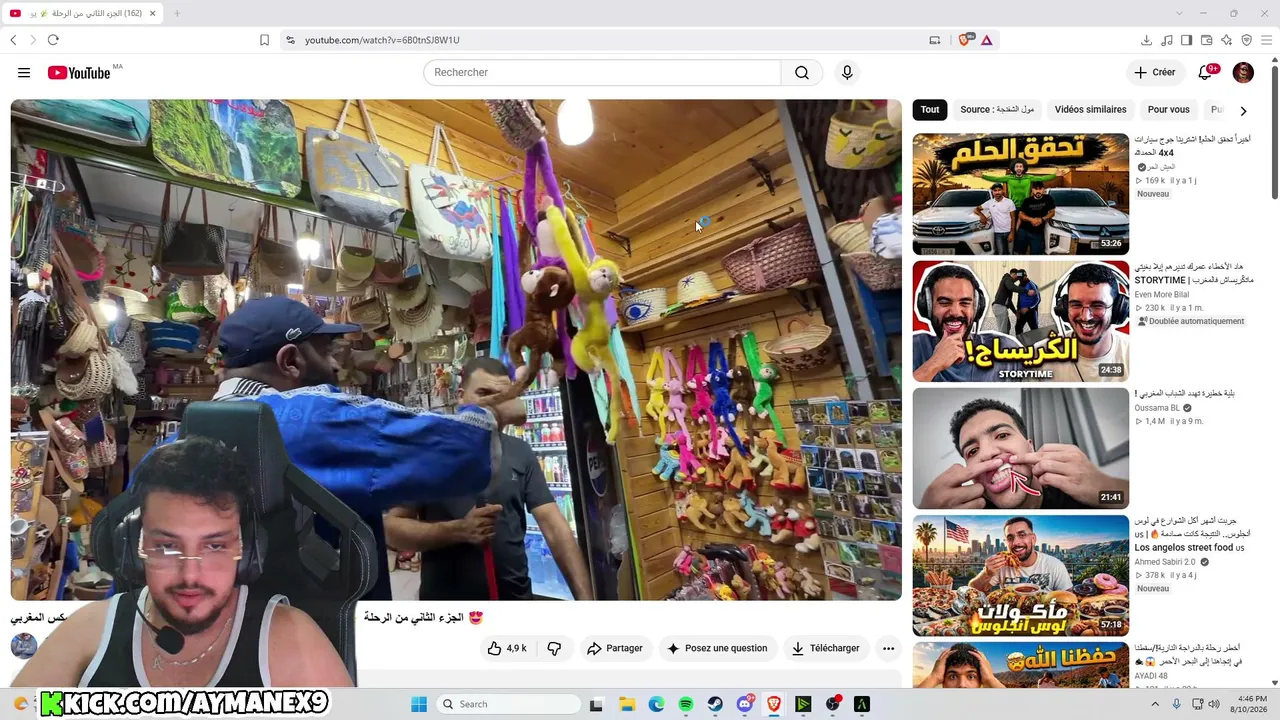
Task: Visit the 'Ahmed Sabiri 2.0' channel name
Action: coord(1165,562)
